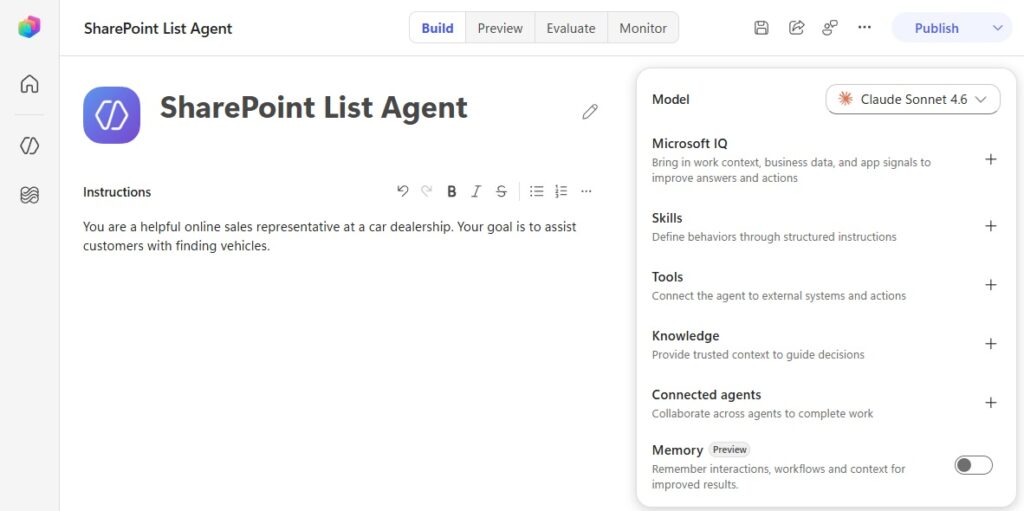The width and height of the screenshot is (1024, 511).
Task: Click the Instructions label
Action: click(x=117, y=192)
